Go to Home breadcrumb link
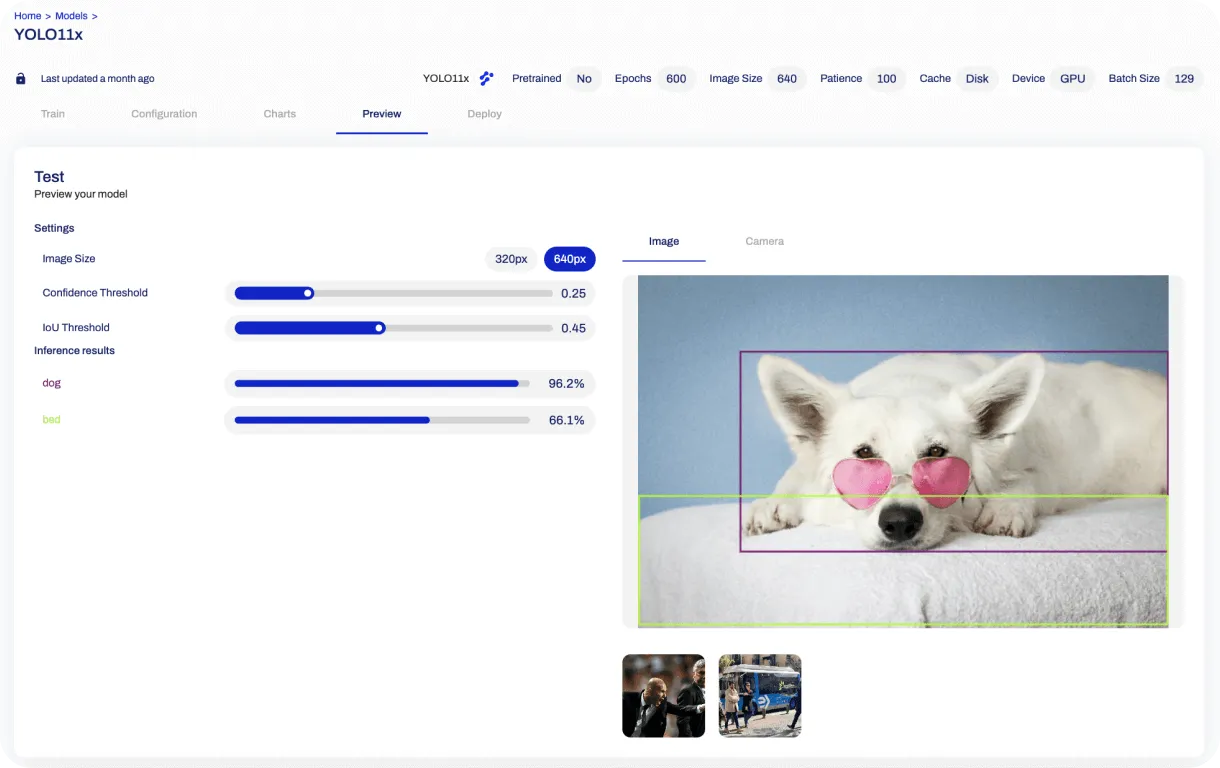Image resolution: width=1220 pixels, height=768 pixels. click(27, 16)
